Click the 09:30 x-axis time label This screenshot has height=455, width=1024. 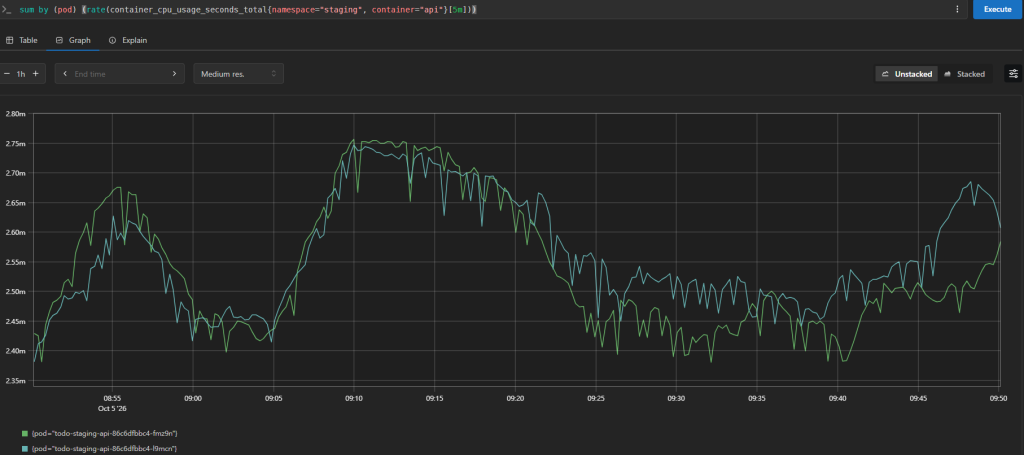(x=677, y=397)
